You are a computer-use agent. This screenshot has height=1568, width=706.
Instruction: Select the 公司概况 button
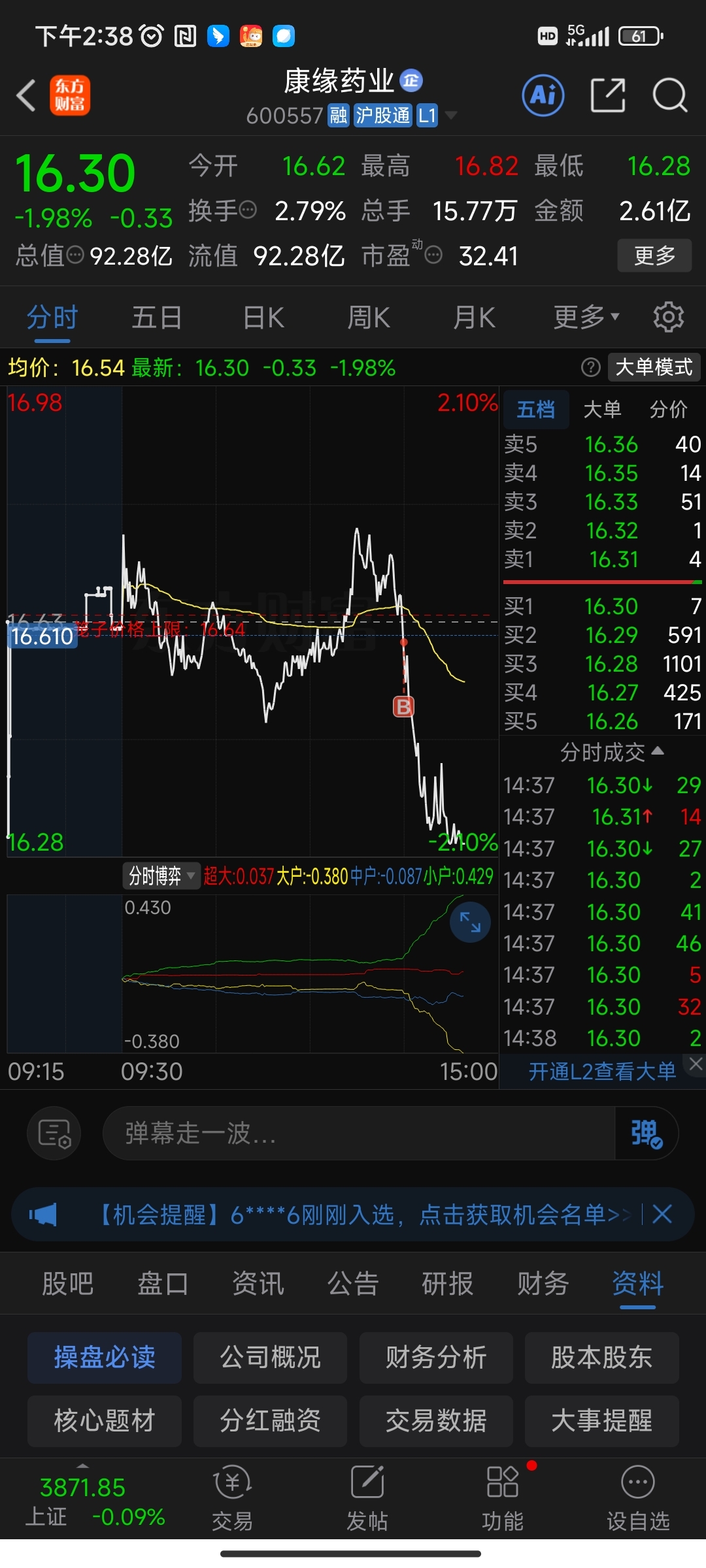click(270, 1358)
